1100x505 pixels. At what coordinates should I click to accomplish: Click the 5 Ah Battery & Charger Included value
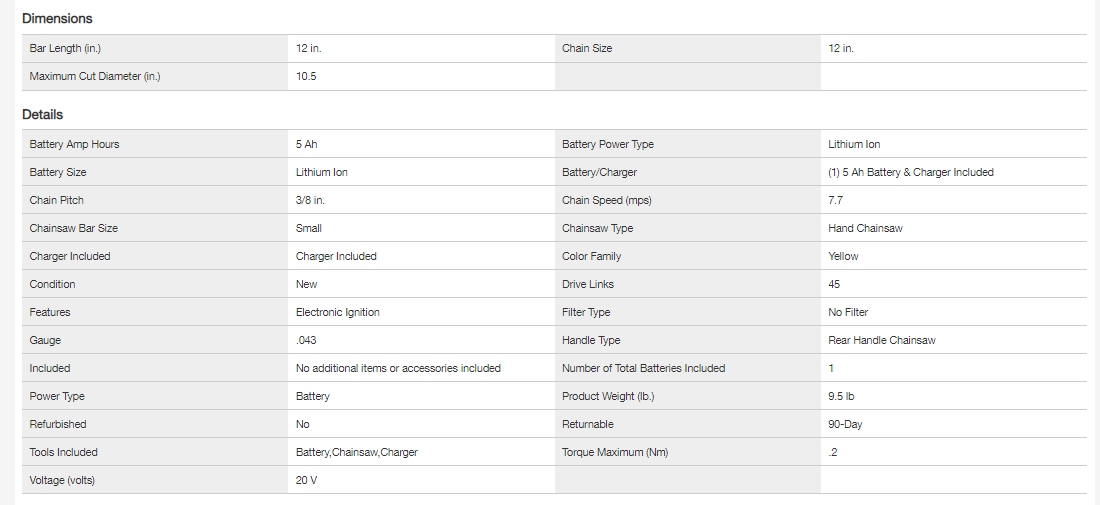click(x=911, y=172)
